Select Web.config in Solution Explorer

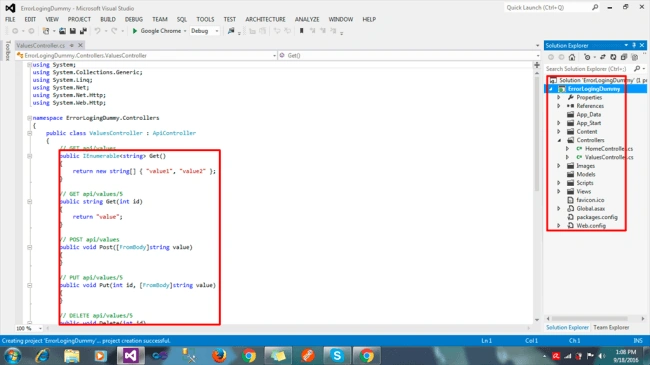click(591, 226)
